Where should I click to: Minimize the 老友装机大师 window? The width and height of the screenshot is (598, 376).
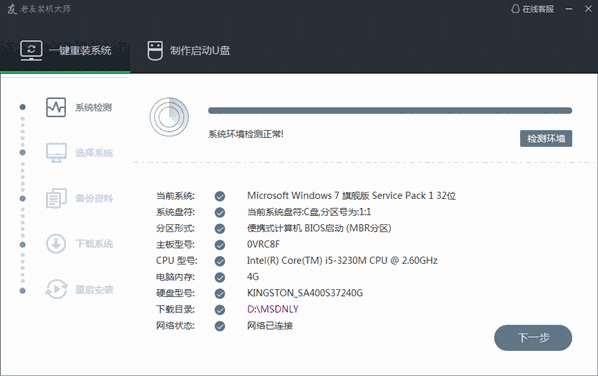click(x=569, y=9)
